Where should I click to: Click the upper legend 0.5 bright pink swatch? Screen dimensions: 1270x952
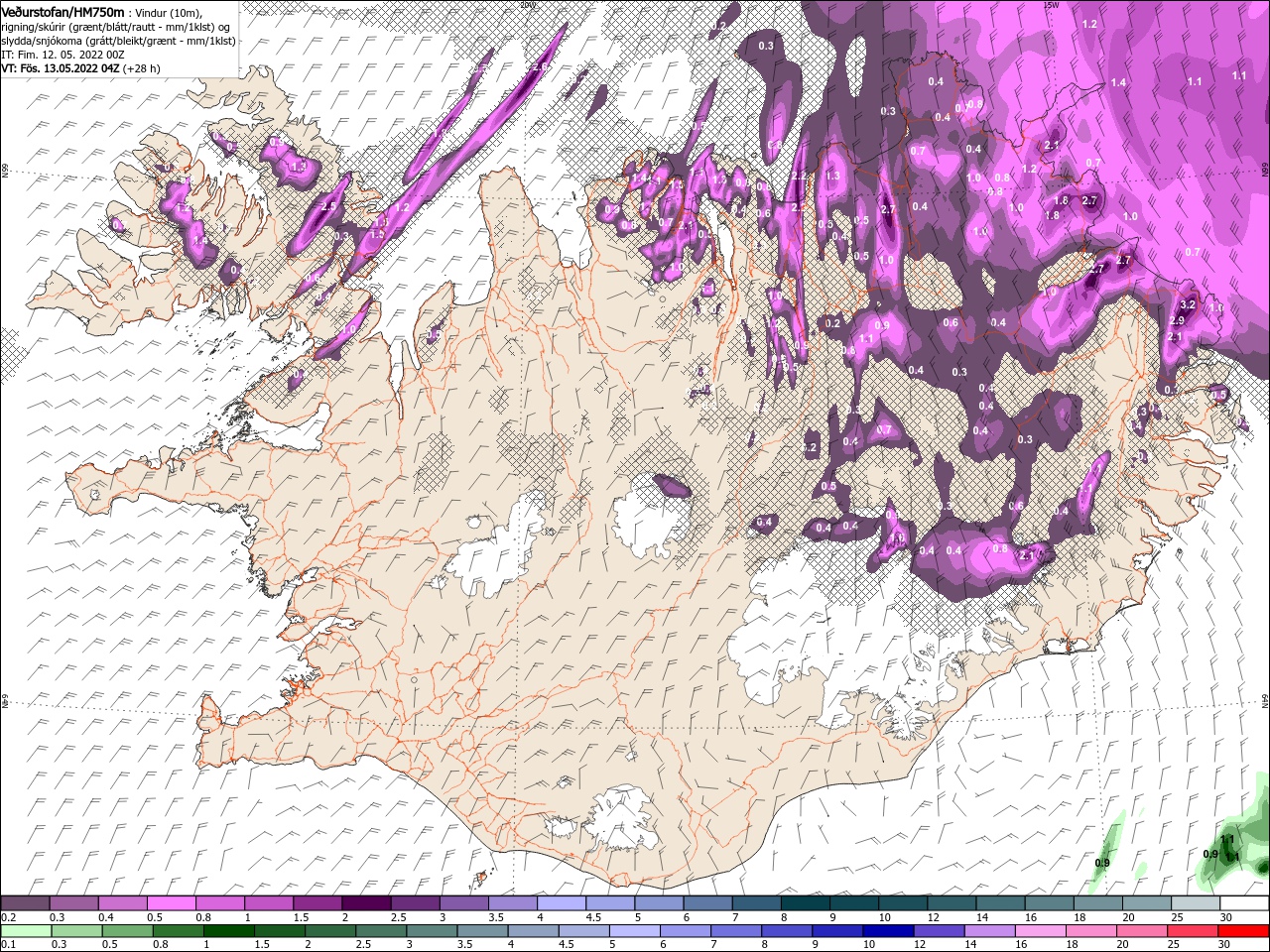point(171,903)
